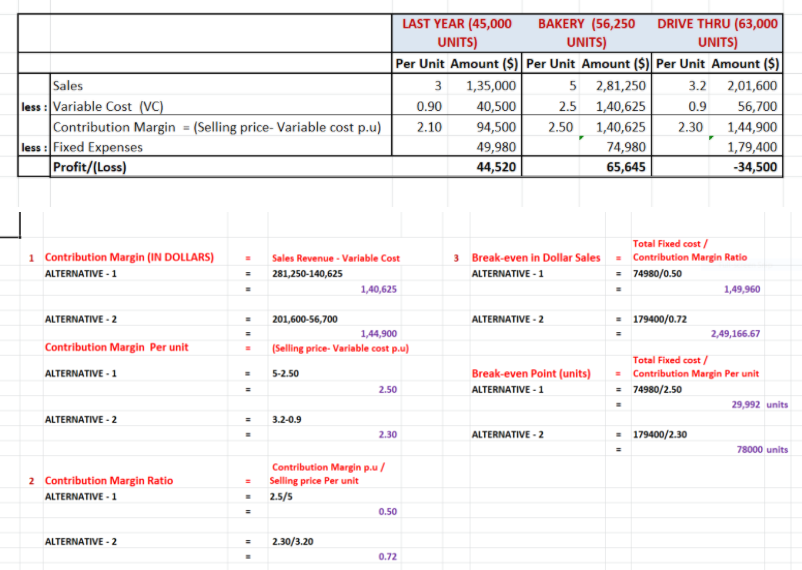Select the drive thru per unit price 3.2
This screenshot has height=570, width=802.
click(x=697, y=85)
